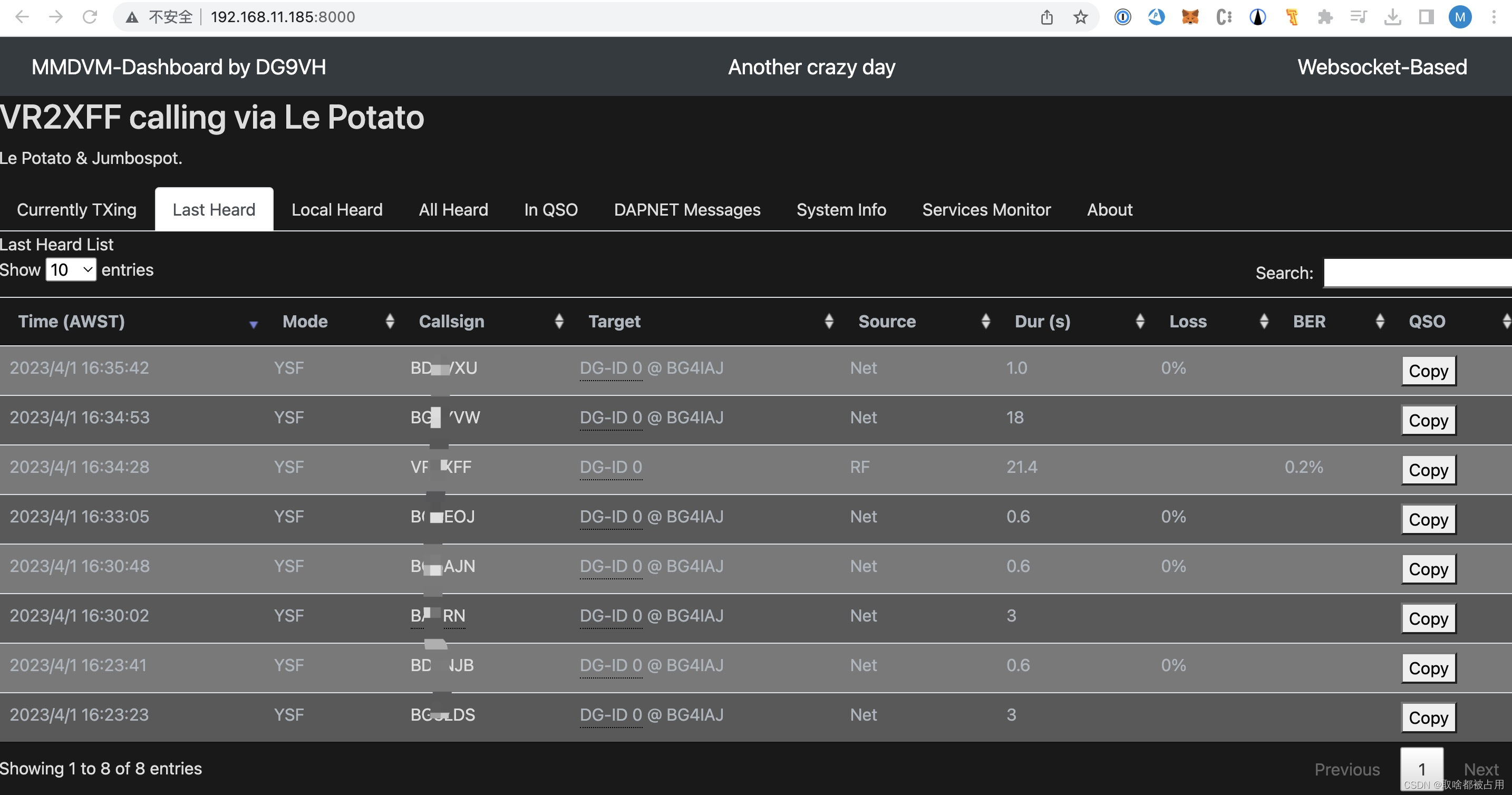Sort table by Time (AWST) column
1512x795 pixels.
[x=72, y=322]
